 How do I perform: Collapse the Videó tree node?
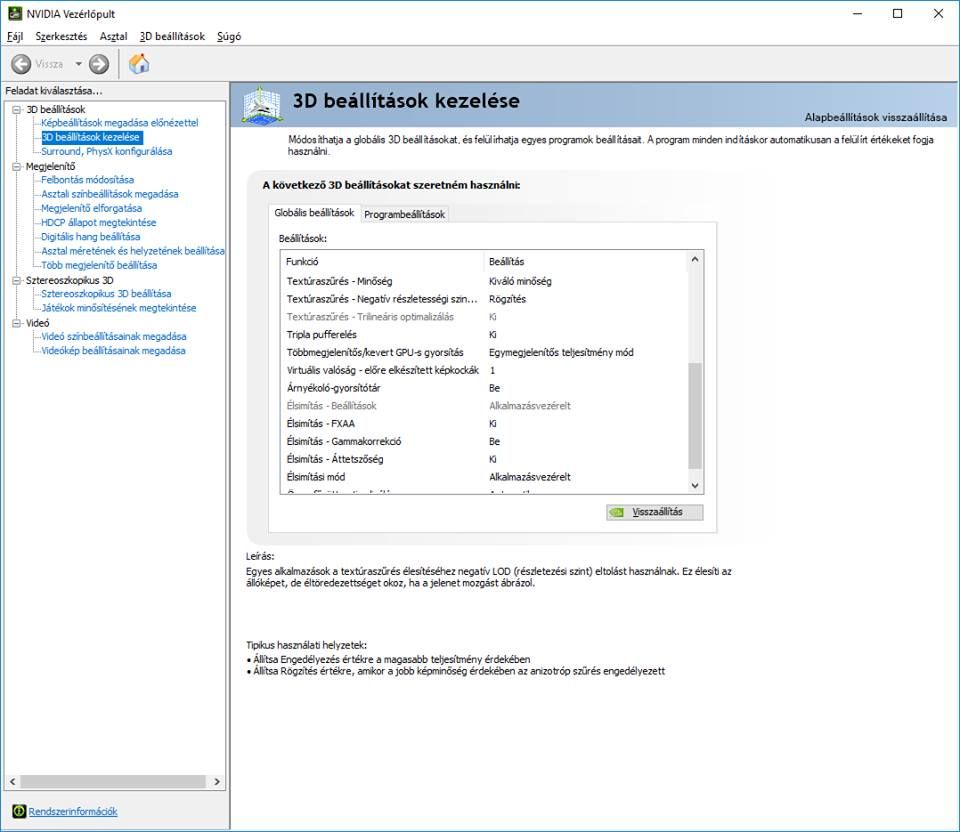17,323
